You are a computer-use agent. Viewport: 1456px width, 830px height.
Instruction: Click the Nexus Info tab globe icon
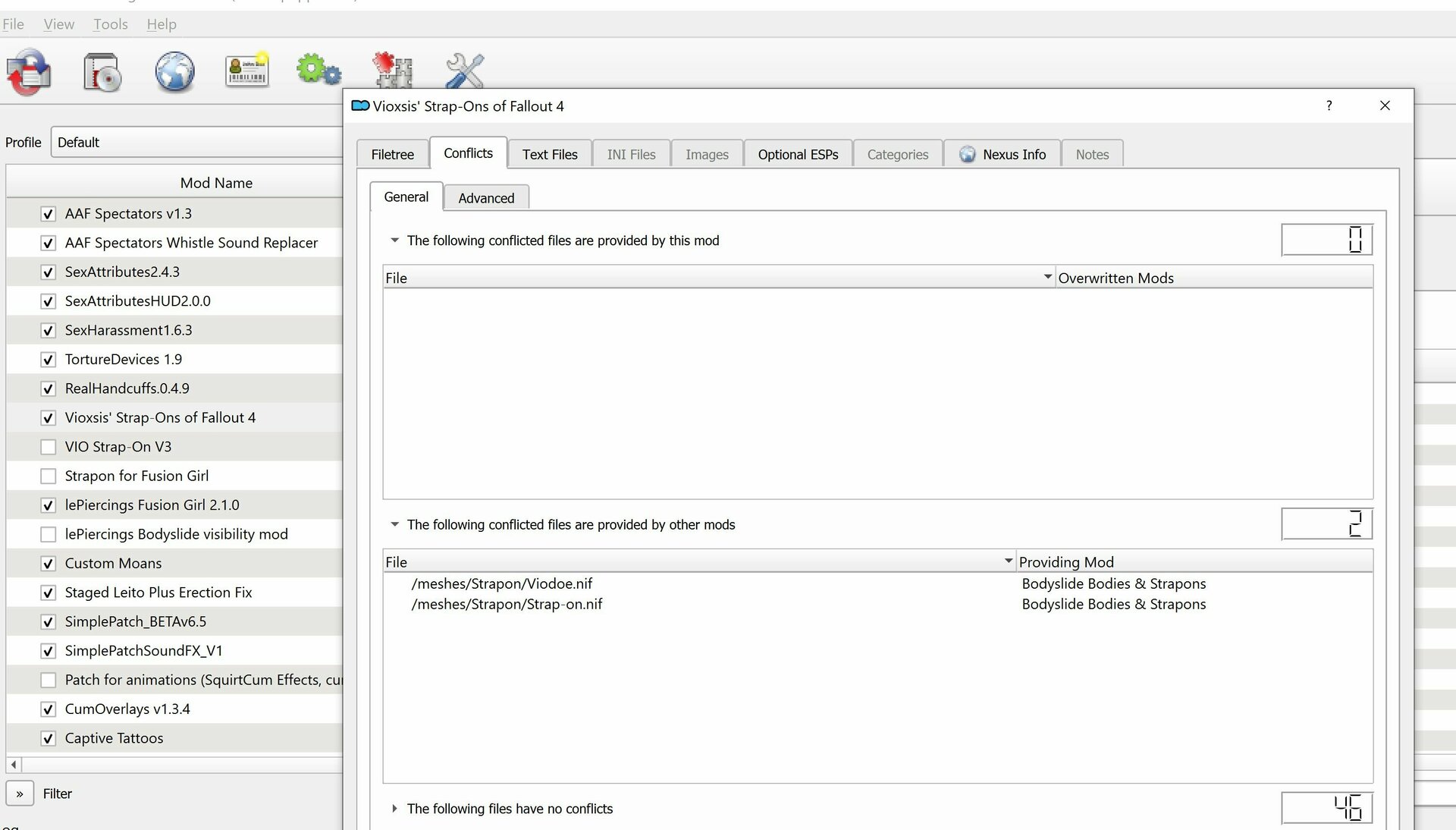pyautogui.click(x=967, y=154)
